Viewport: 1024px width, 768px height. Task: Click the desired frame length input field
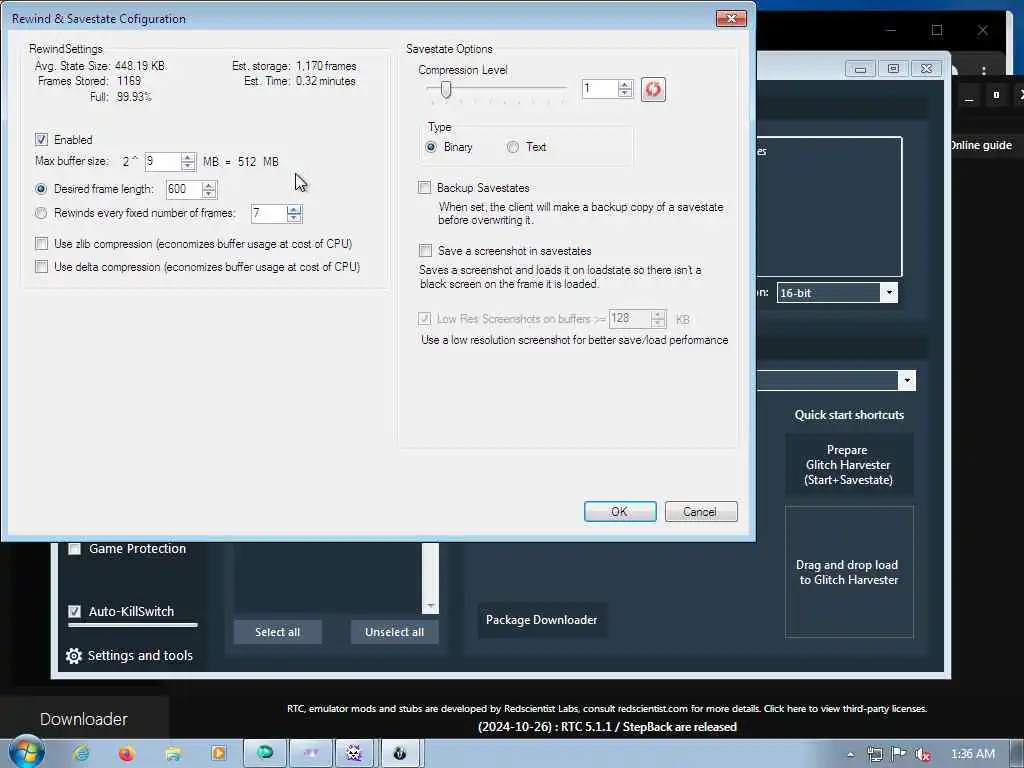coord(184,189)
